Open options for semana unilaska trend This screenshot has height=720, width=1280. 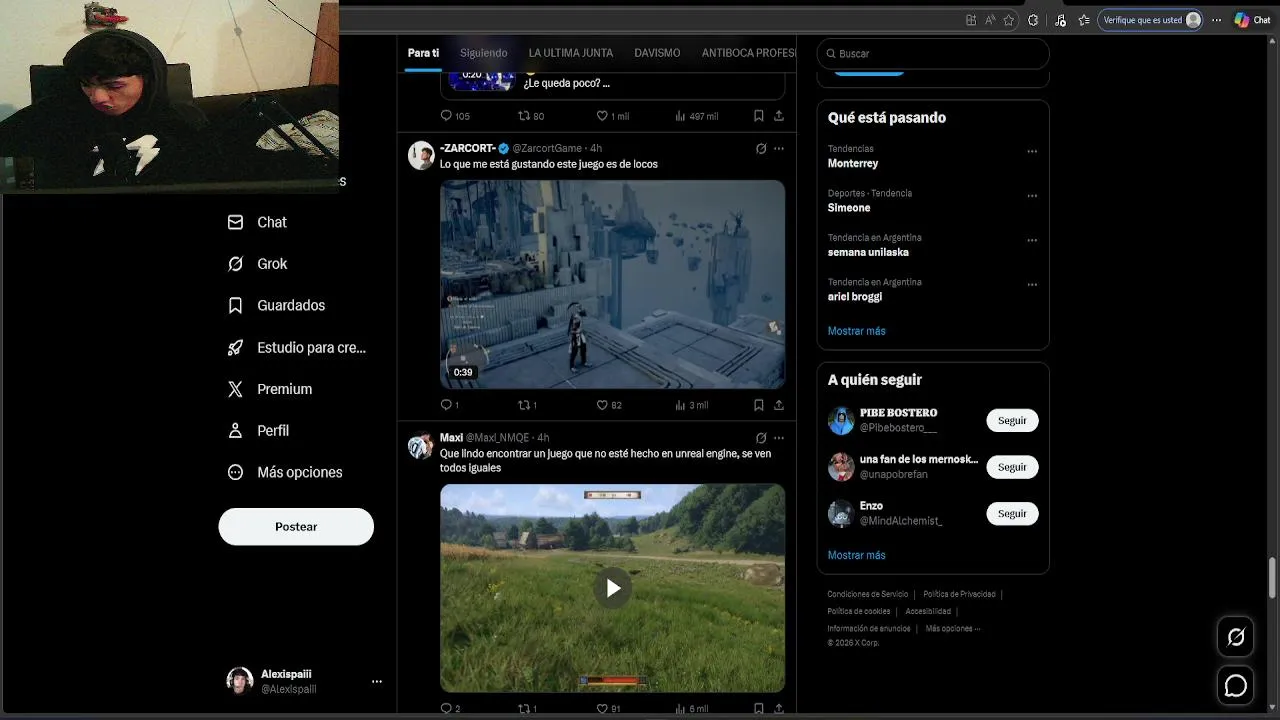(1032, 241)
